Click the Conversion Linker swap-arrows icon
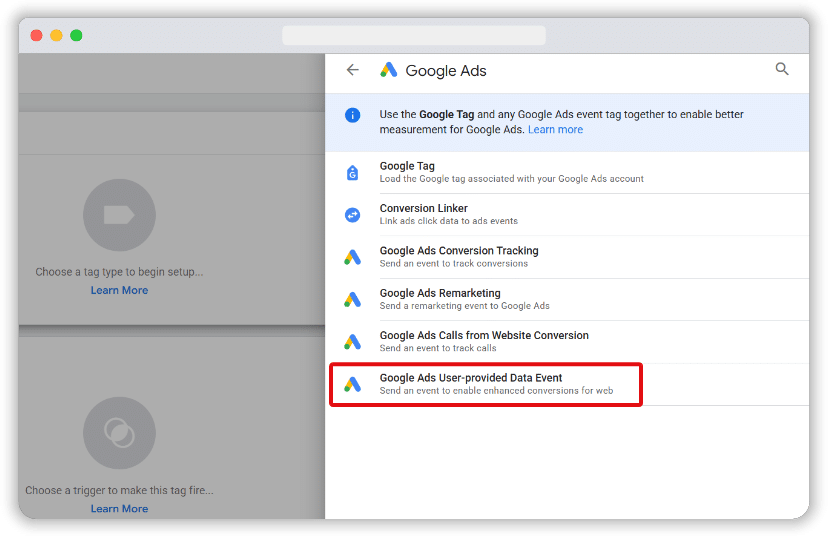The image size is (828, 536). click(353, 215)
